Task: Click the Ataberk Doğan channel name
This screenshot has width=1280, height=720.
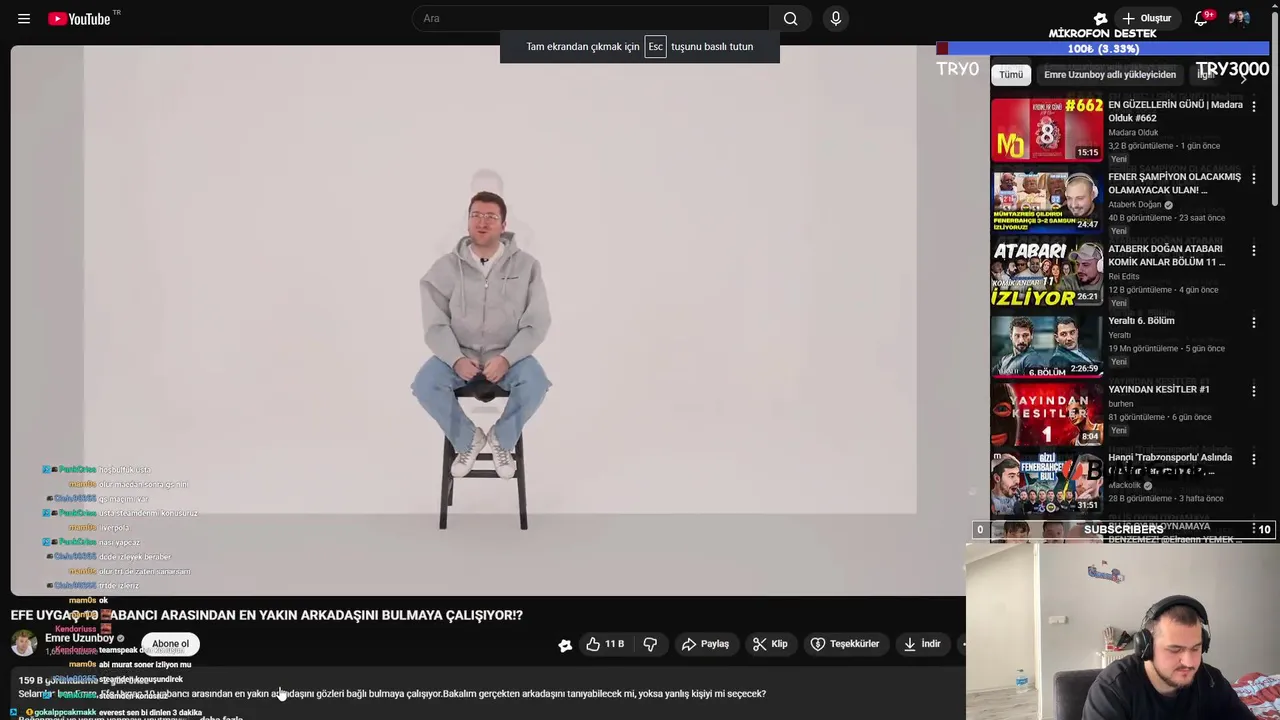Action: [x=1134, y=204]
